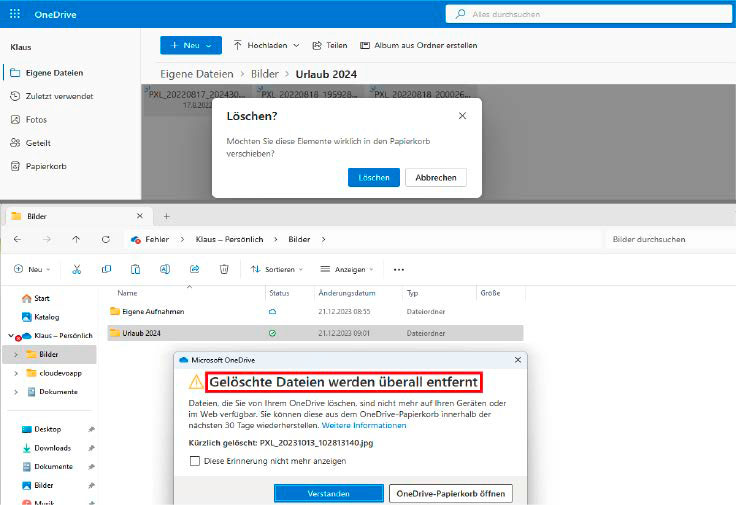Close the Microsoft OneDrive dialog
This screenshot has height=505, width=736.
coord(518,360)
